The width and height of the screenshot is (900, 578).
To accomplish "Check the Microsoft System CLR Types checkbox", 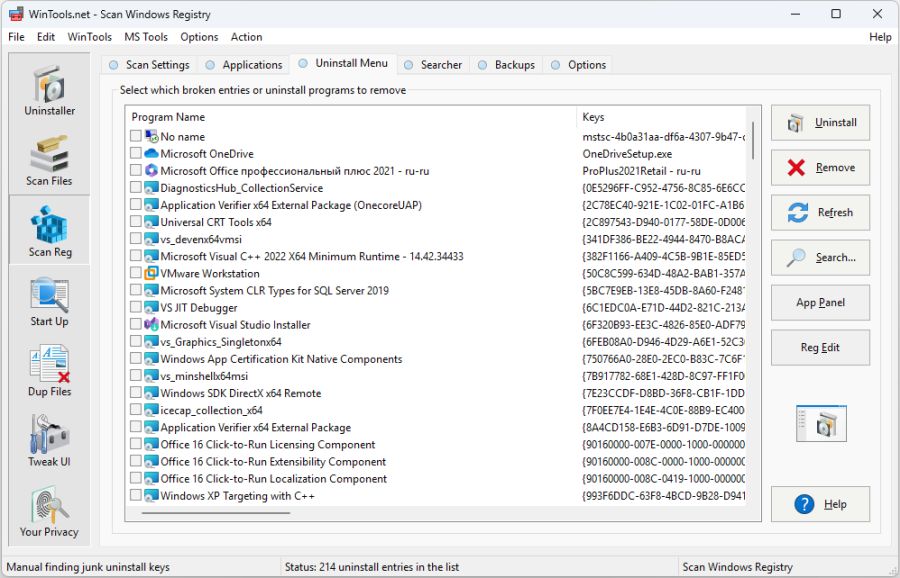I will coord(135,289).
